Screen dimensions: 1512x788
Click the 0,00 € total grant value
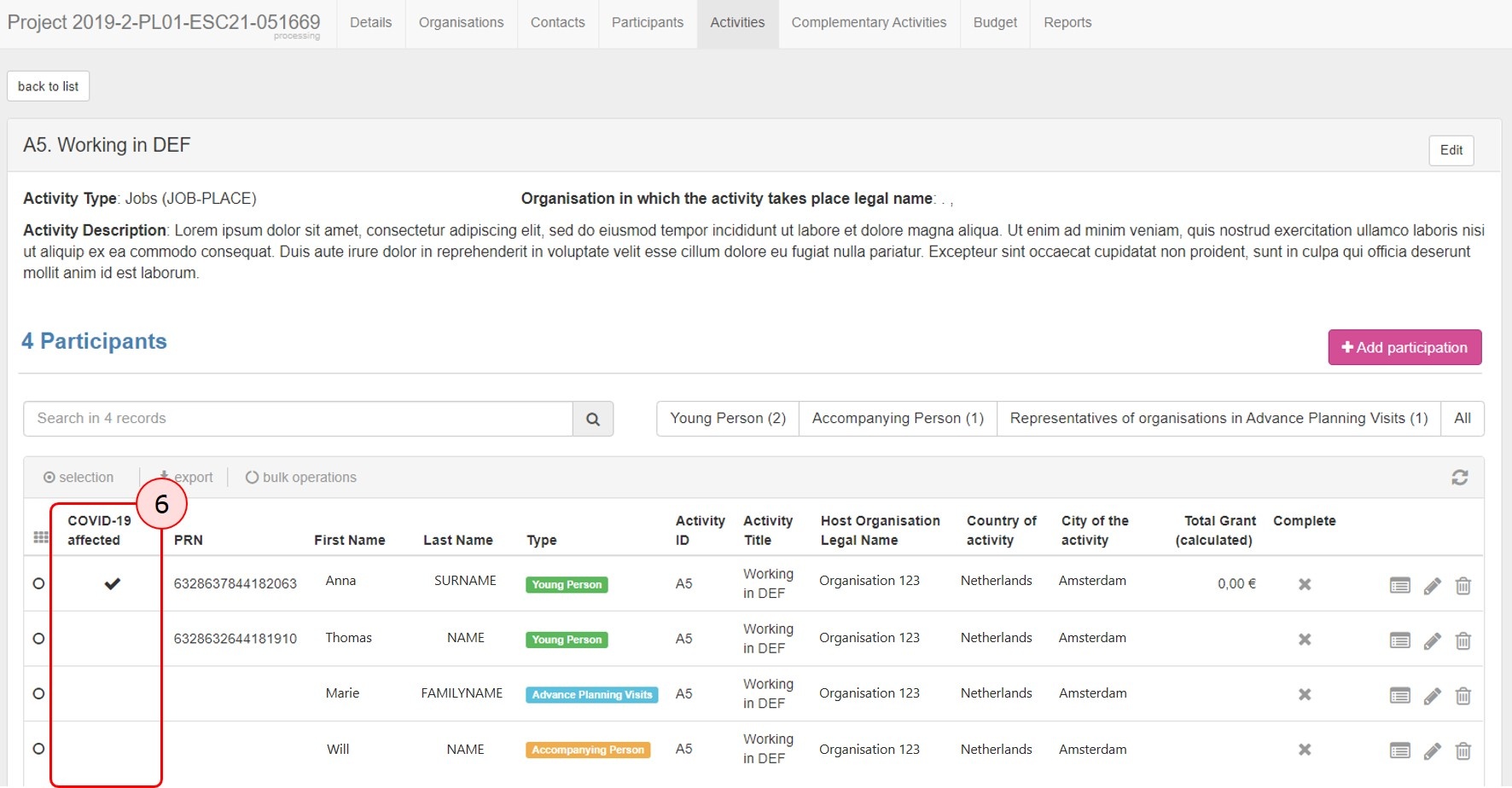pos(1236,583)
